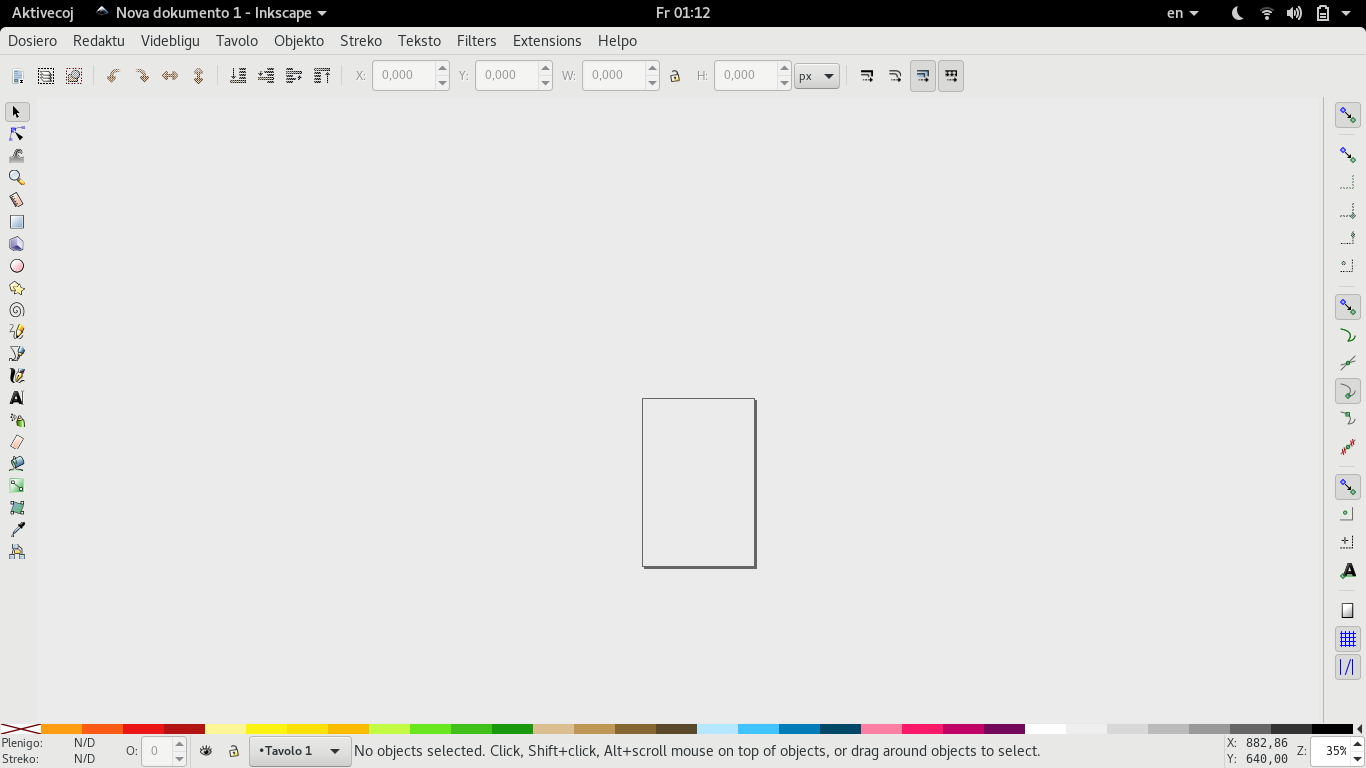Screen dimensions: 1366x768
Task: Click the Deselect icon in toolbar
Action: 74,76
